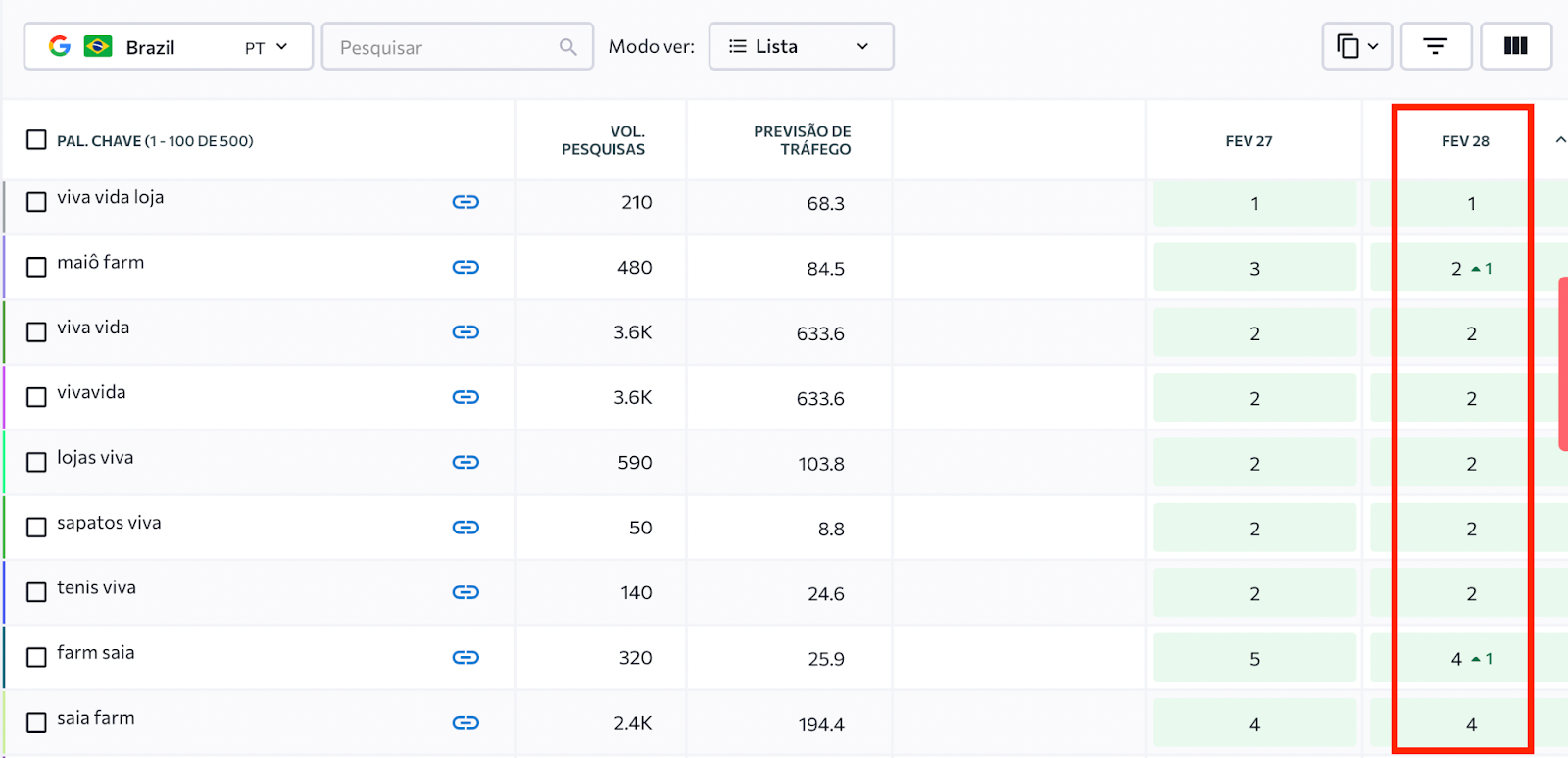Sort by VOL. PESQUISAS column header
The image size is (1568, 758).
603,140
